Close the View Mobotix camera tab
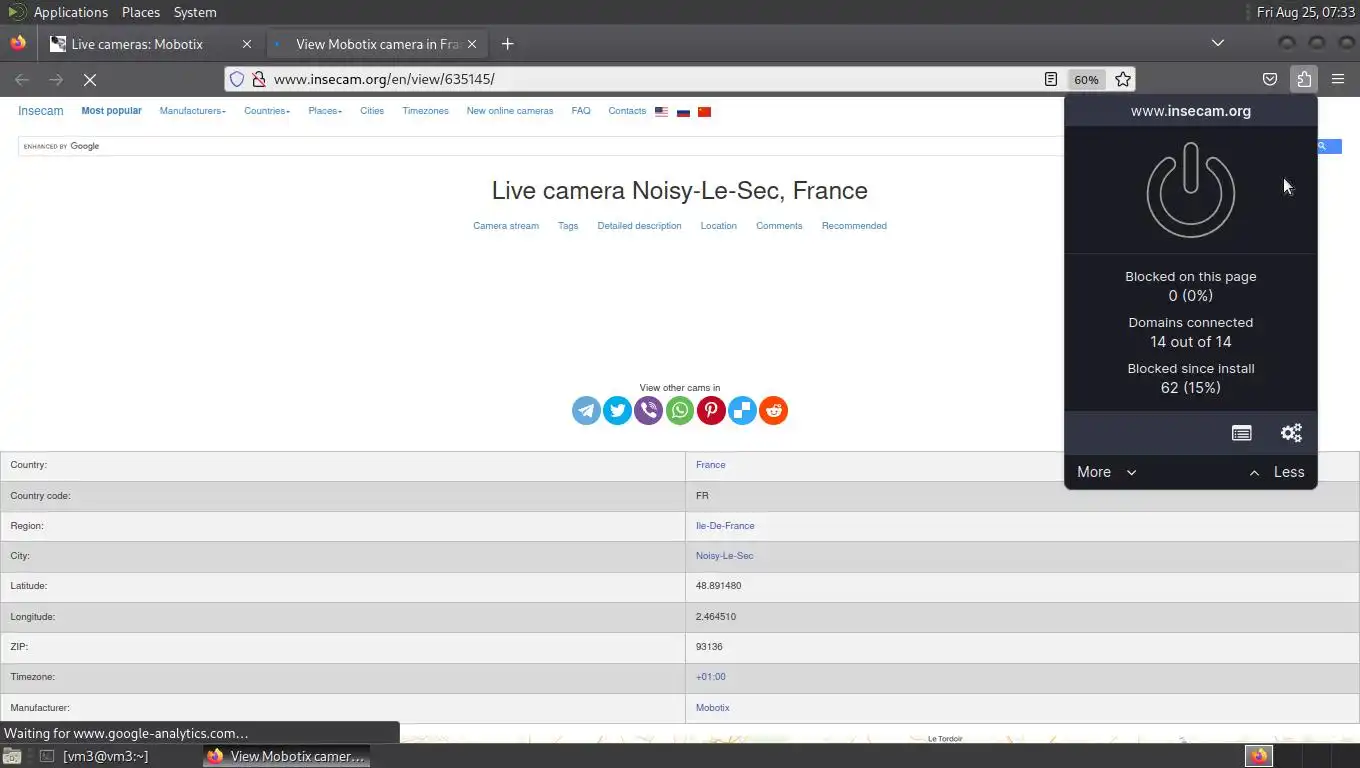The image size is (1360, 768). click(472, 44)
